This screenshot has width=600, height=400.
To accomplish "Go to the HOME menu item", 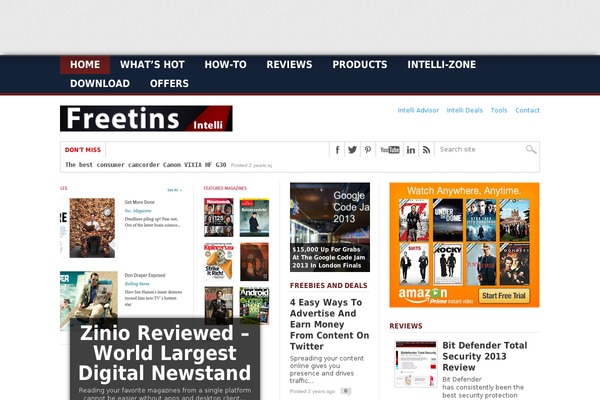I will click(85, 65).
